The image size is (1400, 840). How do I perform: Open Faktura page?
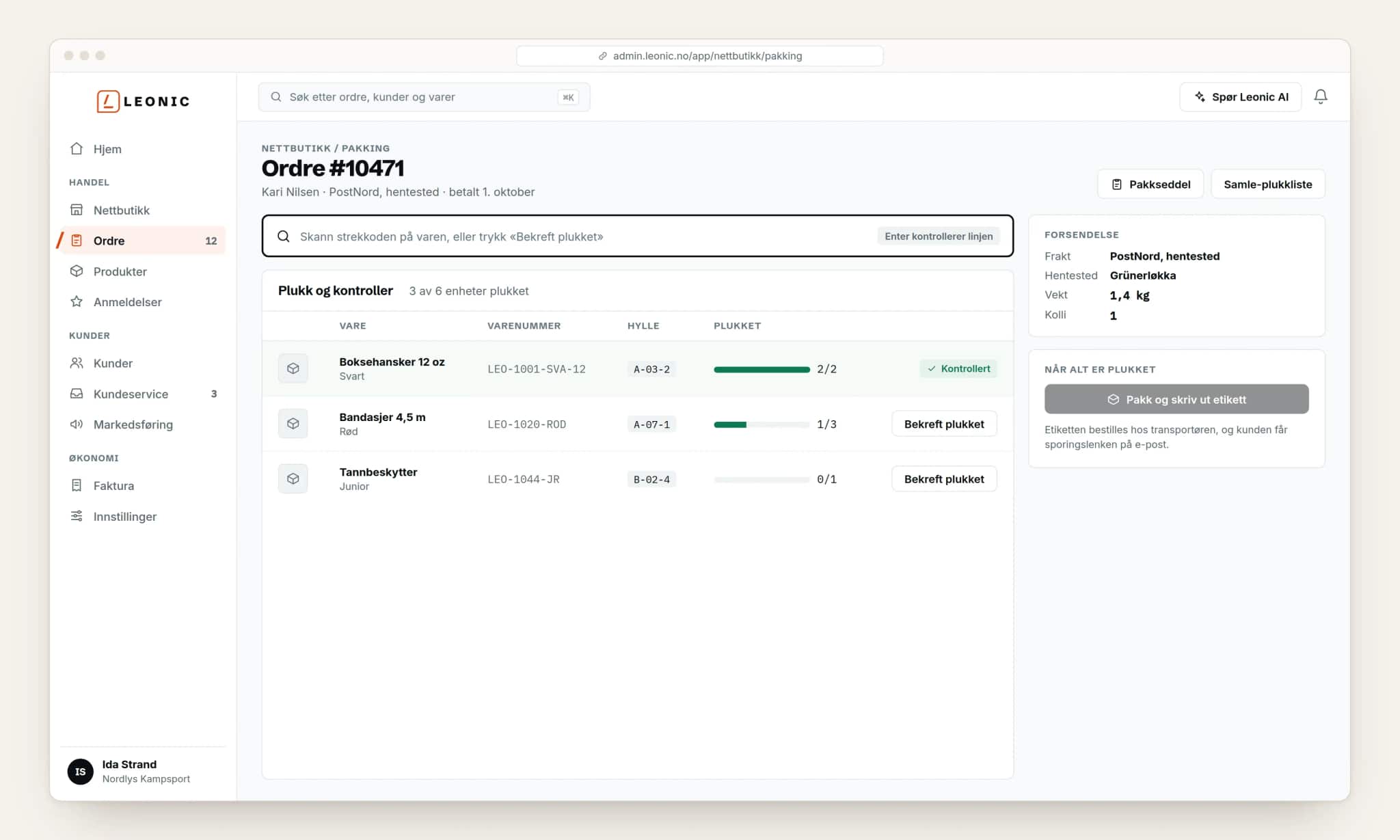click(143, 485)
